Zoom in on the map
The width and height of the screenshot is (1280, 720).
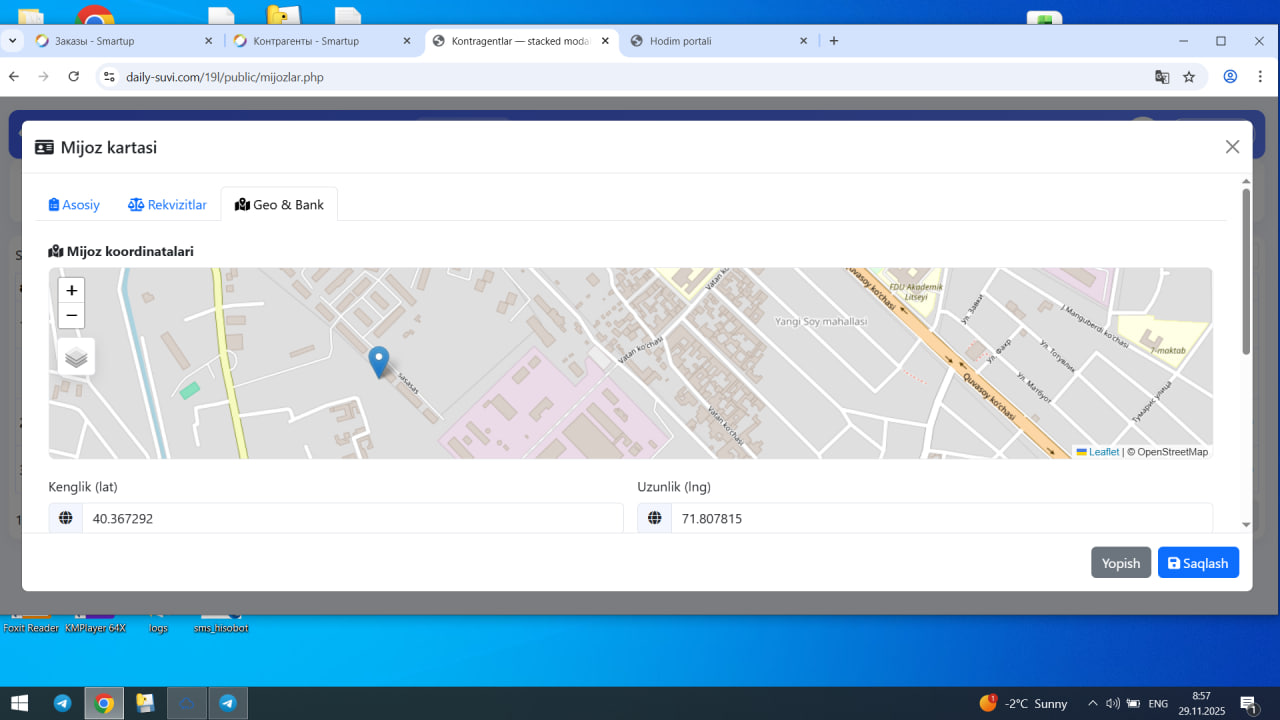coord(71,291)
